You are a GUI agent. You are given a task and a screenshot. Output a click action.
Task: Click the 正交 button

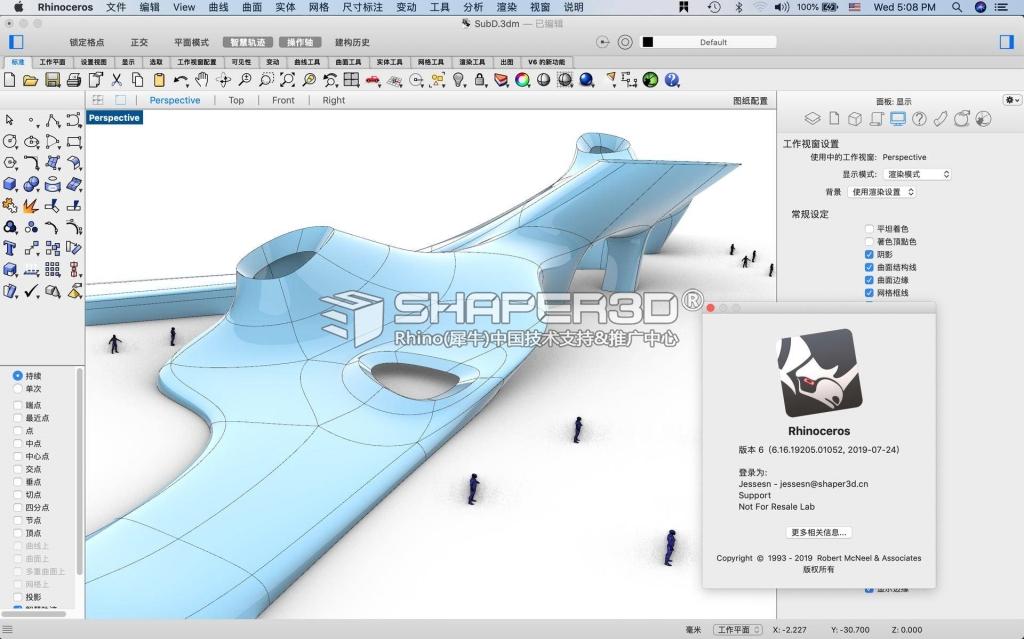tap(139, 42)
